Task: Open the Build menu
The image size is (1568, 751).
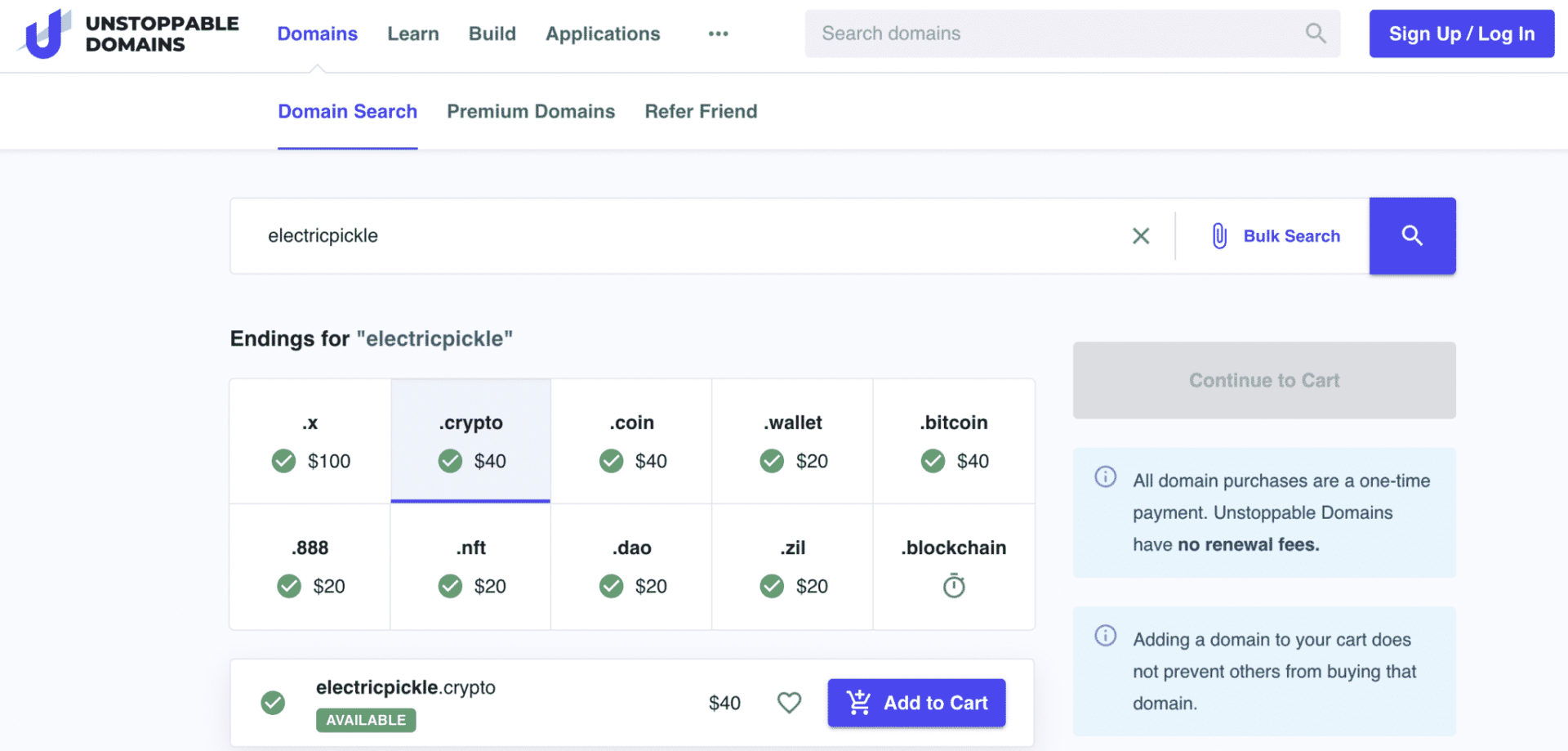Action: coord(492,34)
